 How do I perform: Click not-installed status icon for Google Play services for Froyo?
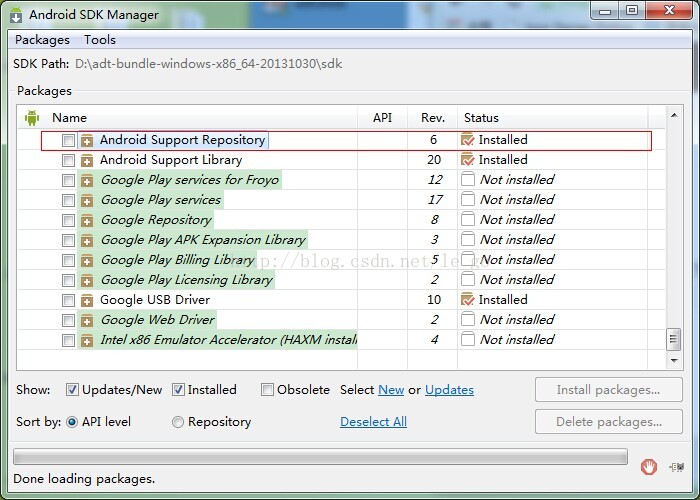click(x=467, y=179)
